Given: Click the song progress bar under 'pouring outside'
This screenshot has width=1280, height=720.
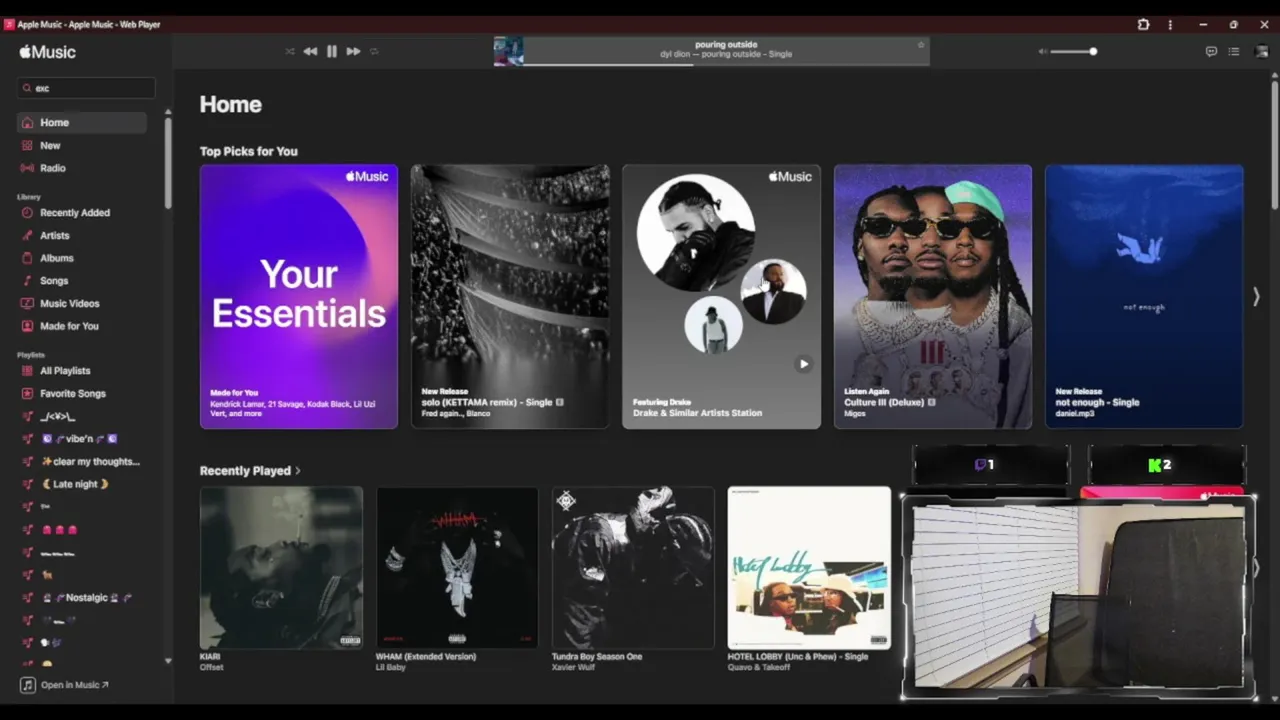Looking at the screenshot, I should pos(726,65).
